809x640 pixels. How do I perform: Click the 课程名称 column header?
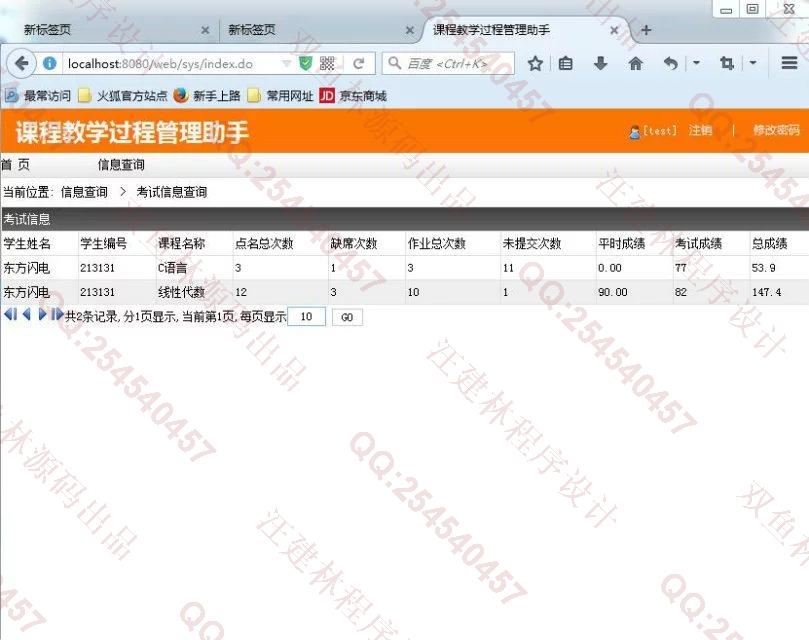click(x=181, y=244)
